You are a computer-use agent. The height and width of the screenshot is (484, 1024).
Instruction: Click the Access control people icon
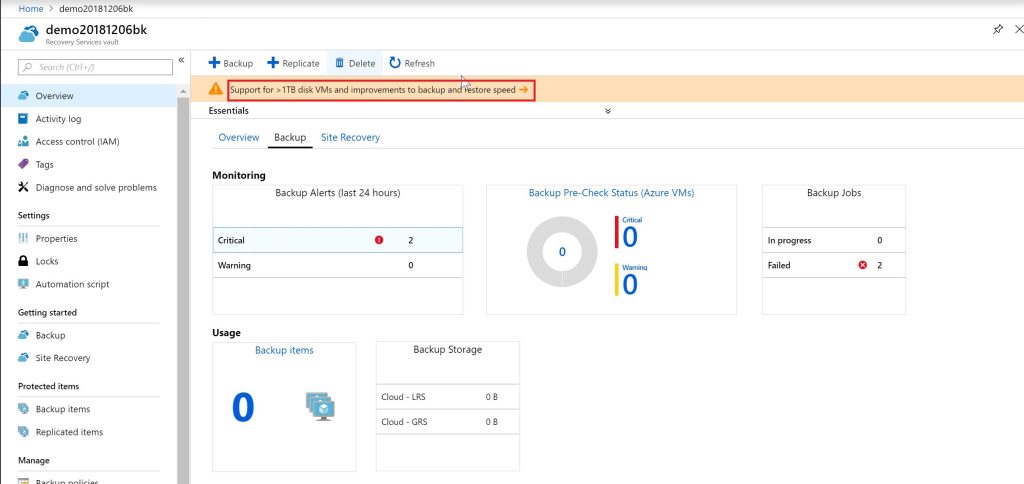click(x=24, y=141)
